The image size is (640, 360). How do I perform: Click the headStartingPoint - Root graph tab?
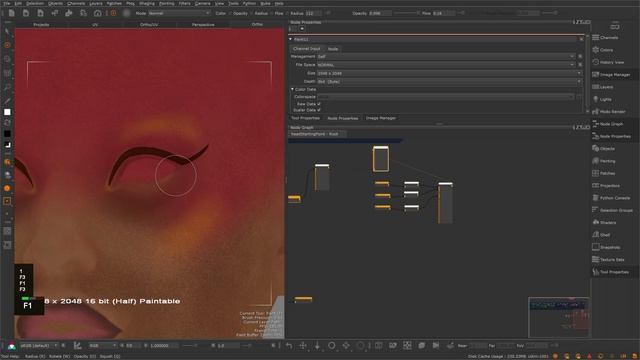click(317, 134)
